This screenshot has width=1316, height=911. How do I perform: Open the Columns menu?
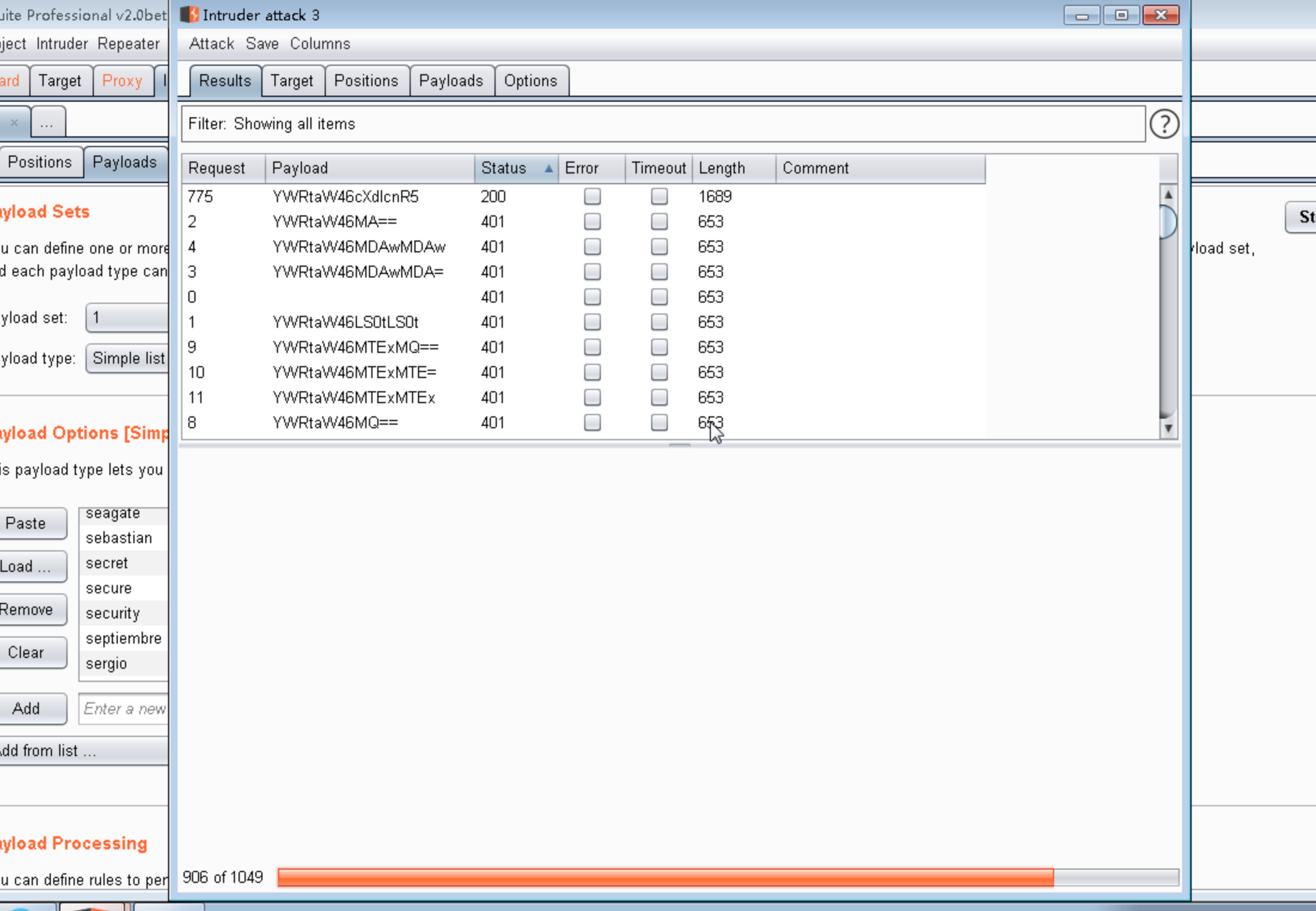click(x=320, y=44)
